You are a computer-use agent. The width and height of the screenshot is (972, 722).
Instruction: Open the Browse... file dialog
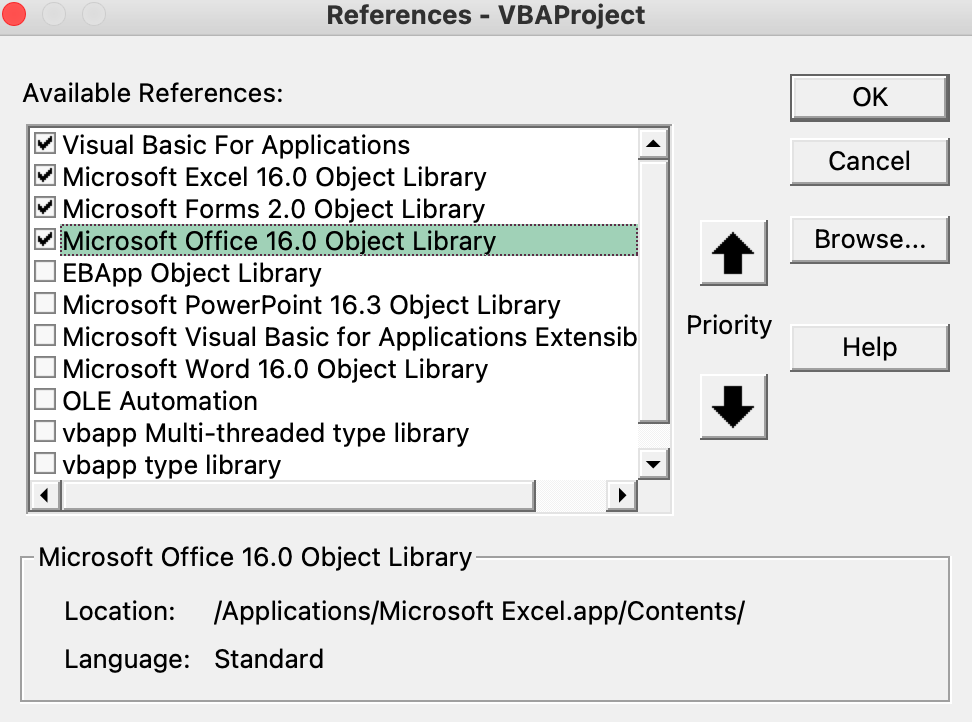point(869,239)
